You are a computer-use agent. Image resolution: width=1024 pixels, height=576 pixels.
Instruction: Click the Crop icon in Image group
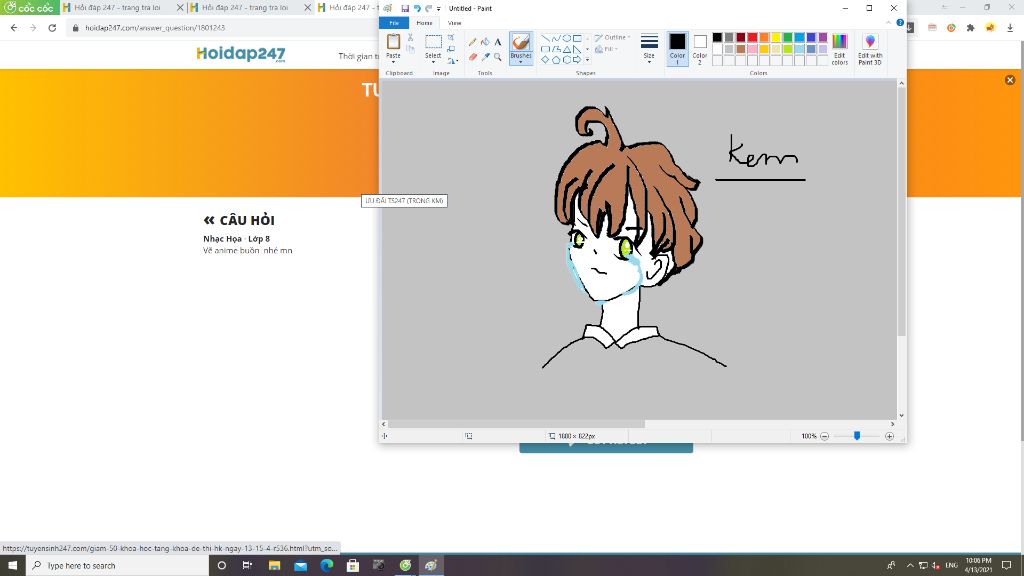pos(451,38)
